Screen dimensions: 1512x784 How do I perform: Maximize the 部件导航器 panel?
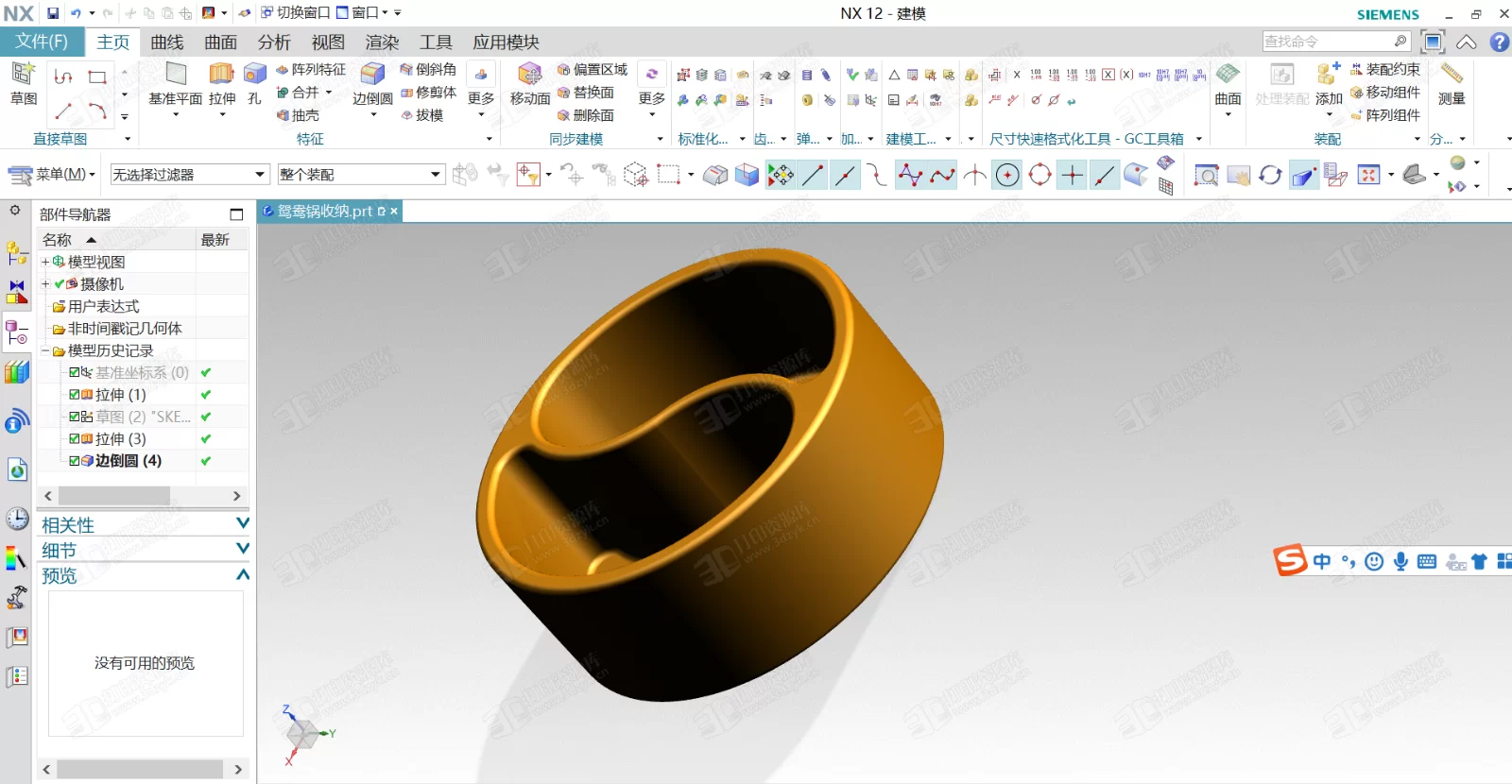click(x=236, y=214)
